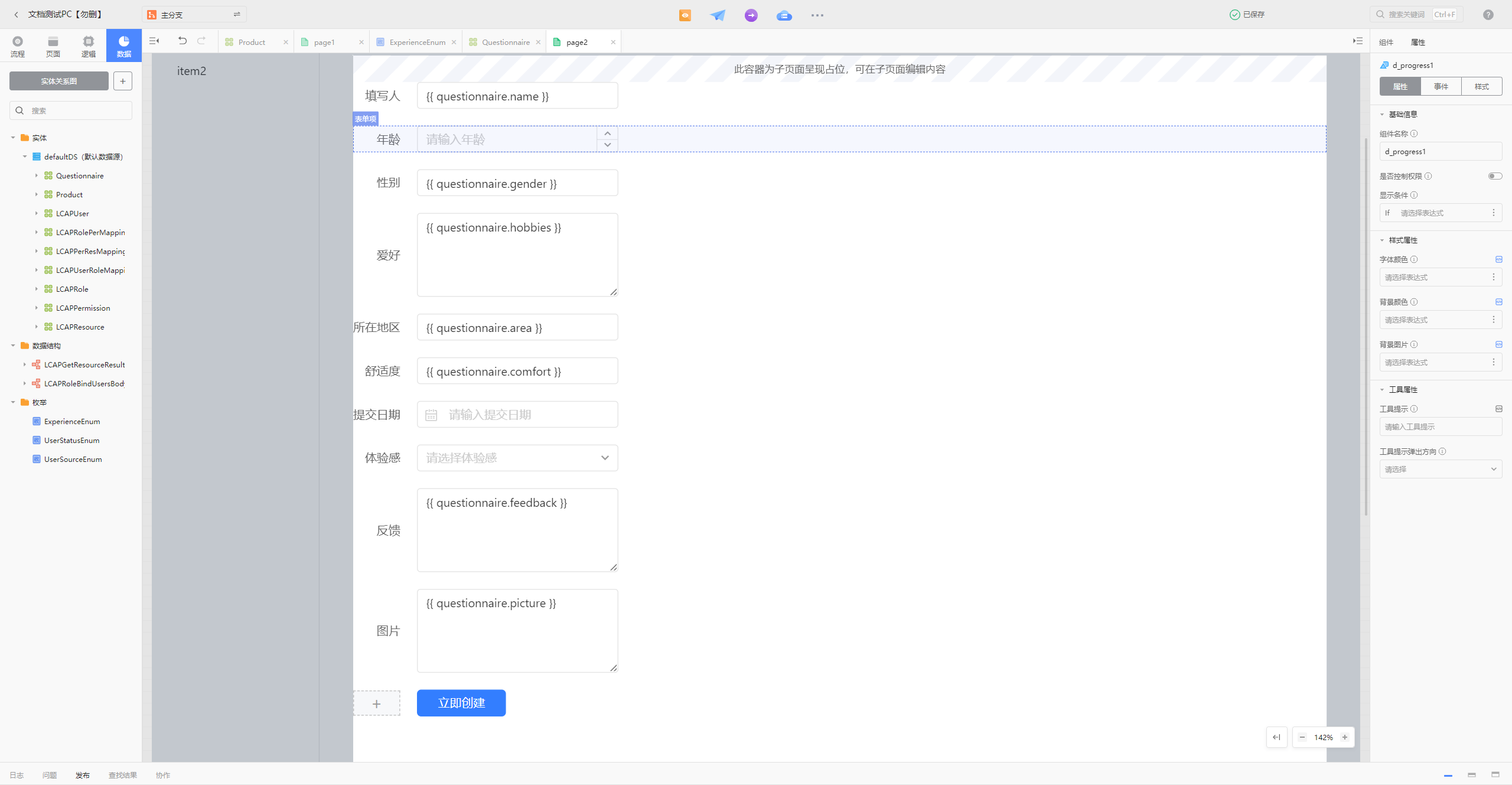Collapse the 数据结构 folder
The height and width of the screenshot is (785, 1512).
(x=13, y=346)
